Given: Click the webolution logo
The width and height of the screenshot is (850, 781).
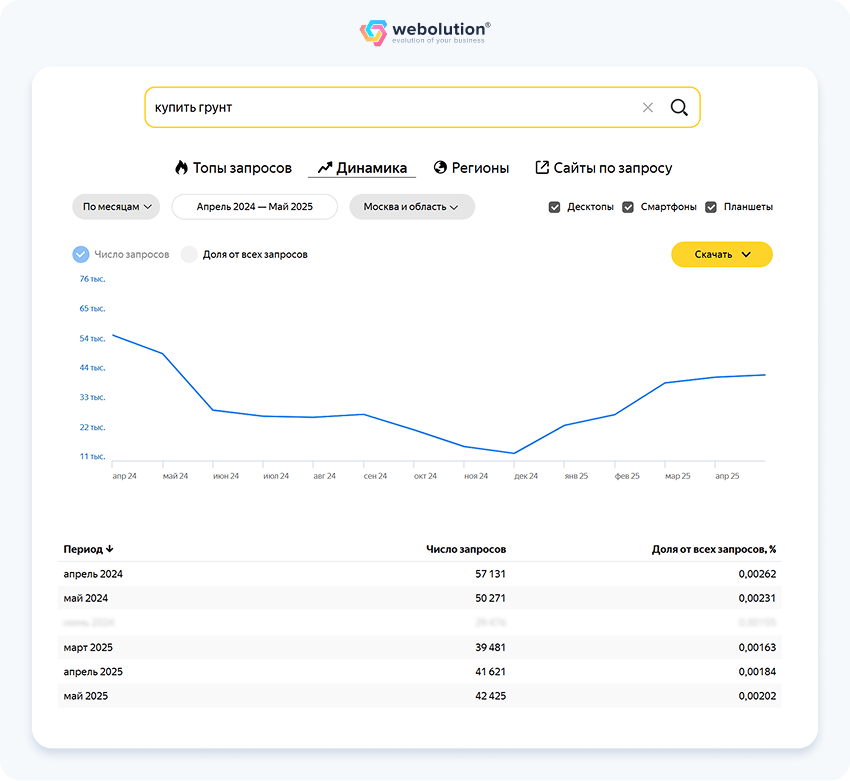Looking at the screenshot, I should pyautogui.click(x=425, y=33).
